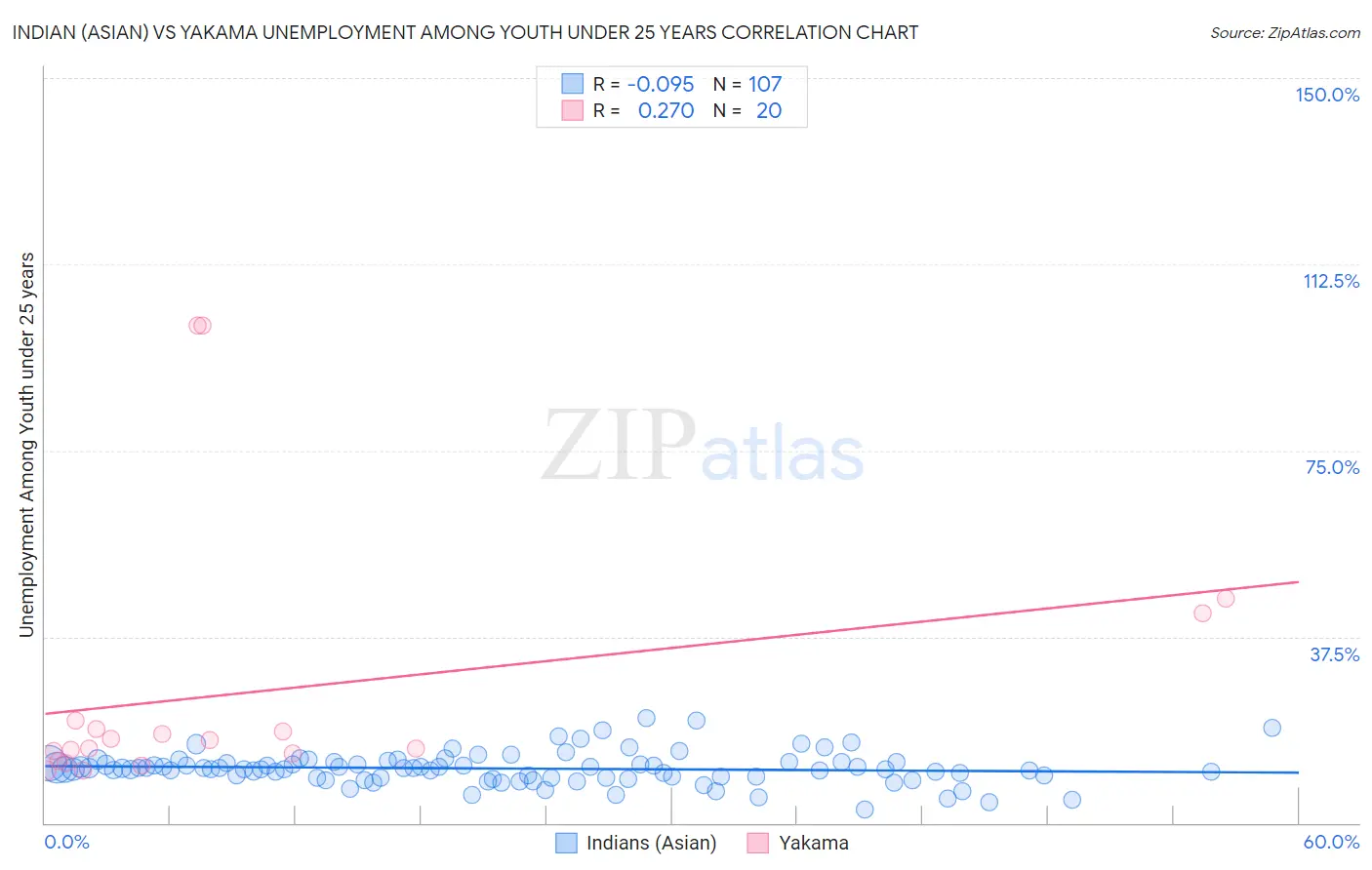Image resolution: width=1372 pixels, height=870 pixels.
Task: Click the R = -0.095 correlation value
Action: click(x=644, y=84)
